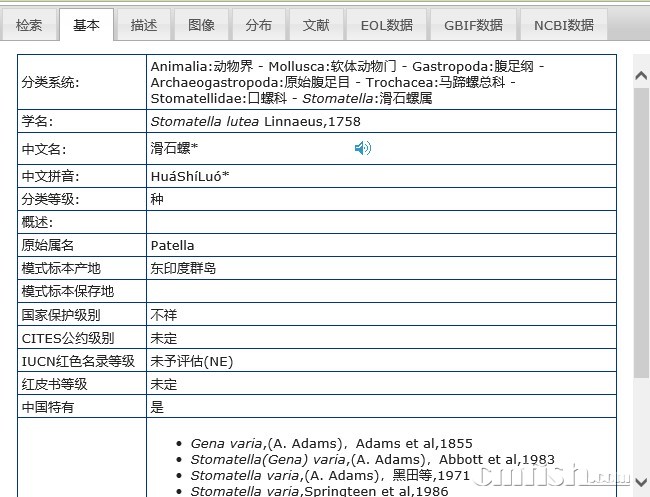Open the 检索 search tab
This screenshot has width=650, height=497.
(x=29, y=26)
